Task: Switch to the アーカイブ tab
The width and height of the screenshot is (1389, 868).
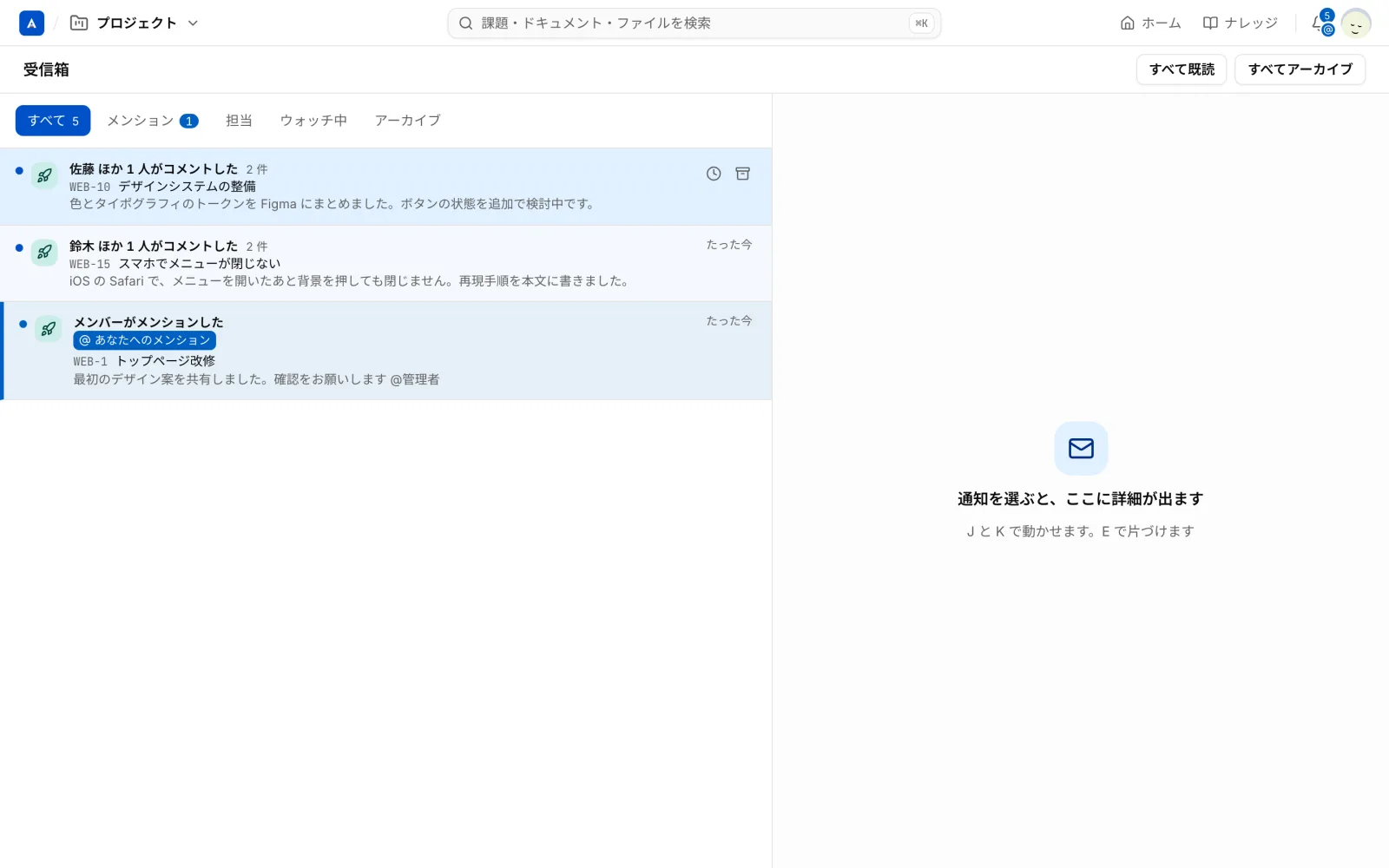Action: 407,121
